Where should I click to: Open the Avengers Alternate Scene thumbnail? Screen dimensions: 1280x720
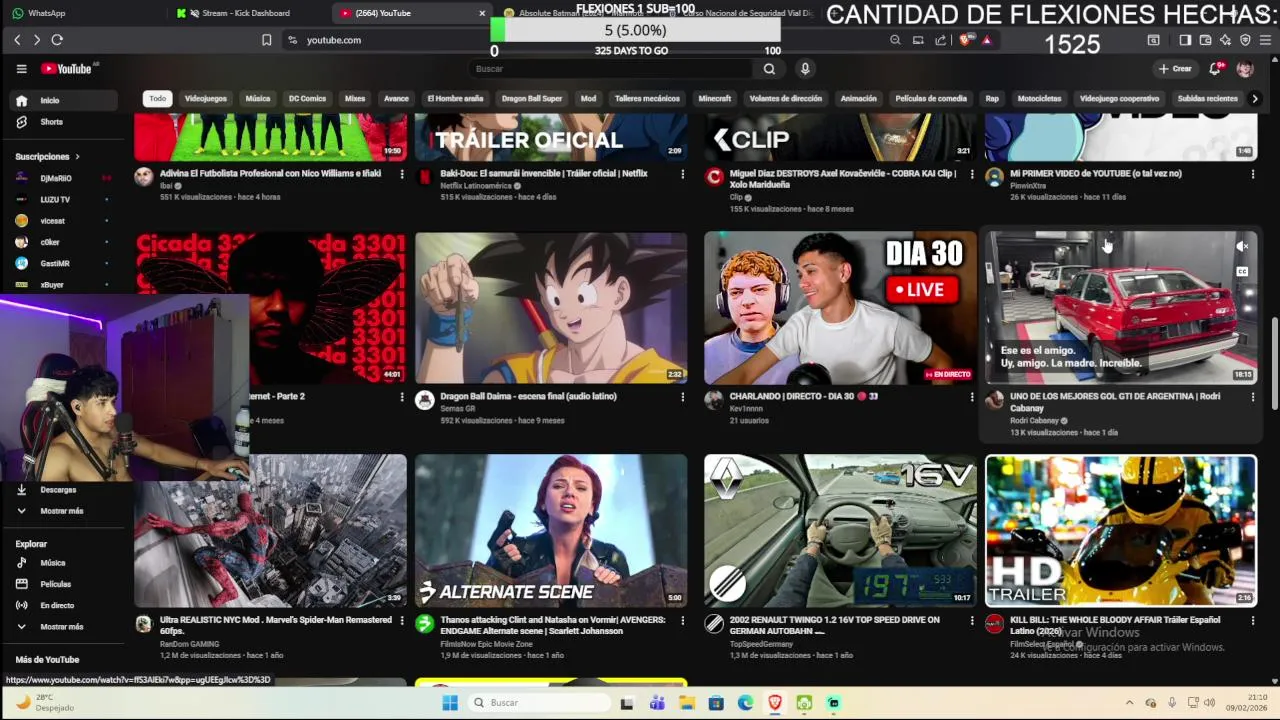(551, 531)
